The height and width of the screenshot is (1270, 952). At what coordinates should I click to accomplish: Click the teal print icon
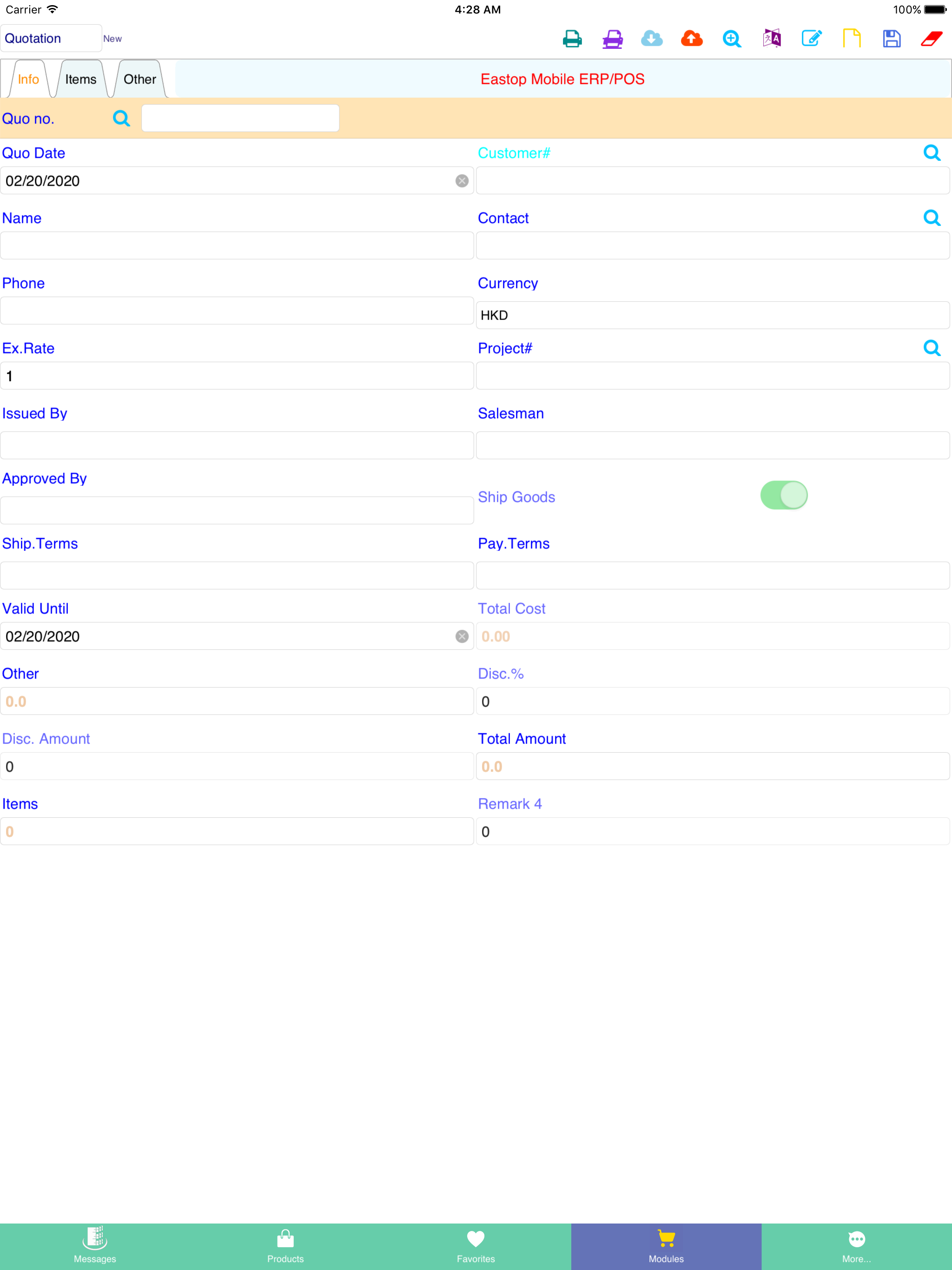(x=572, y=39)
